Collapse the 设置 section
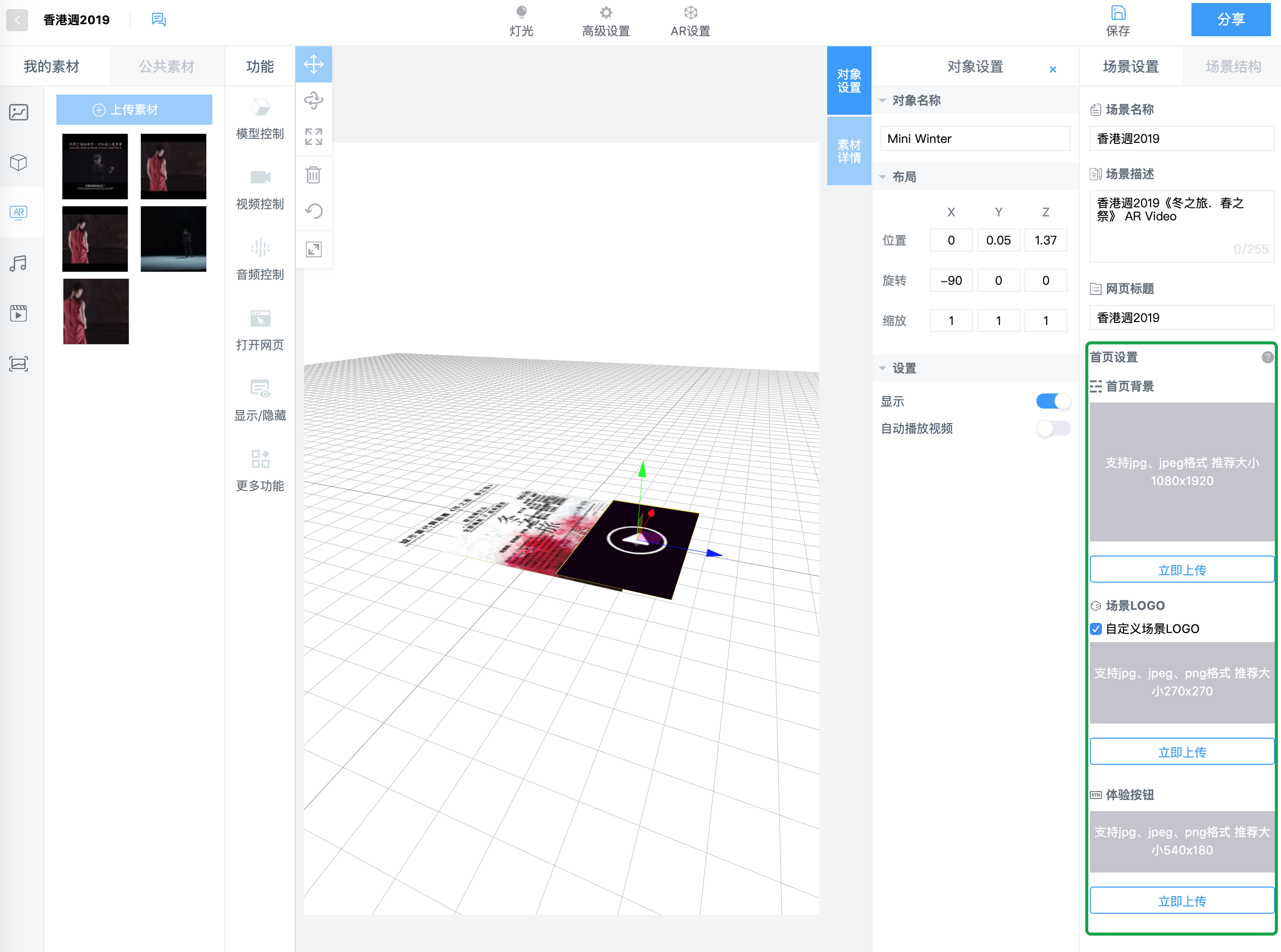Screen dimensions: 1281x952 tap(883, 368)
